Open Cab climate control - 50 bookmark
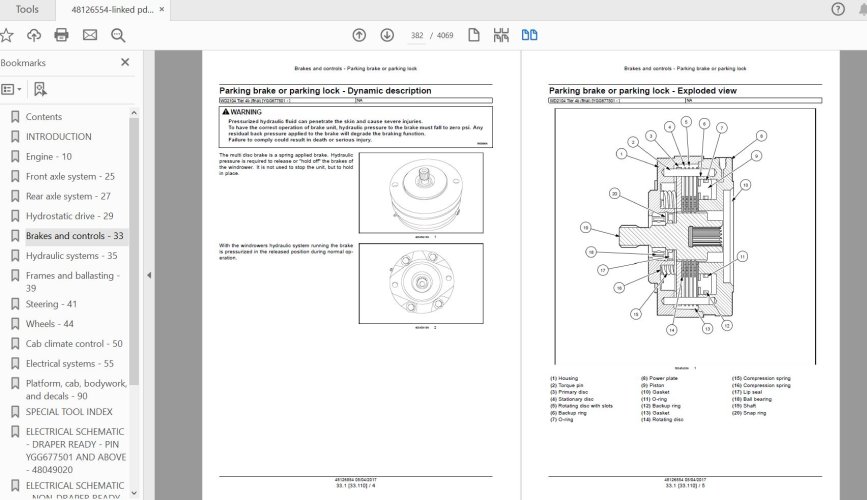The height and width of the screenshot is (500, 867). 74,344
